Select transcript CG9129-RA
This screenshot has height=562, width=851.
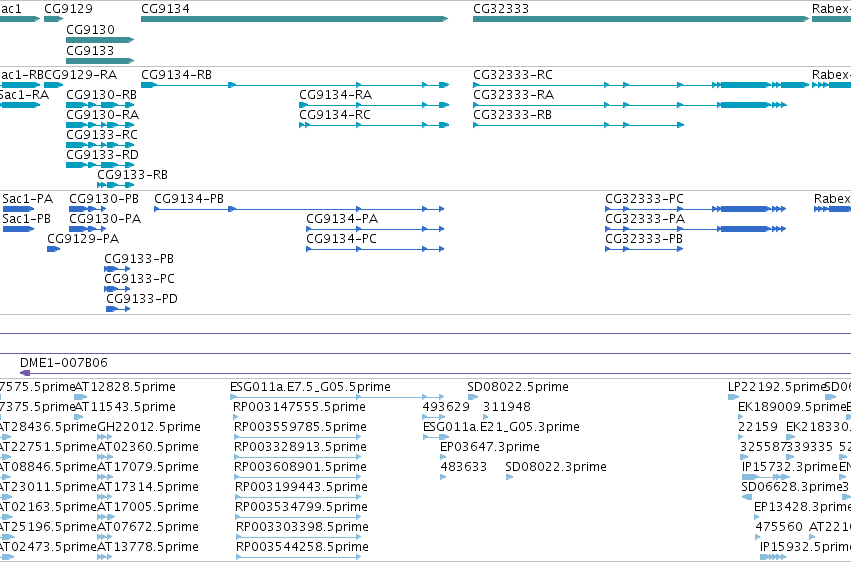click(x=80, y=75)
